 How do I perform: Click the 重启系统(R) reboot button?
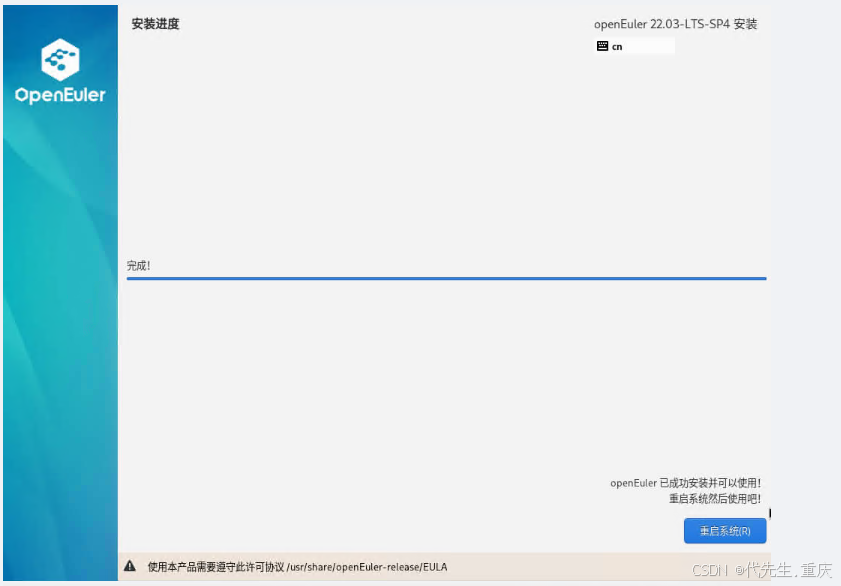[x=725, y=531]
